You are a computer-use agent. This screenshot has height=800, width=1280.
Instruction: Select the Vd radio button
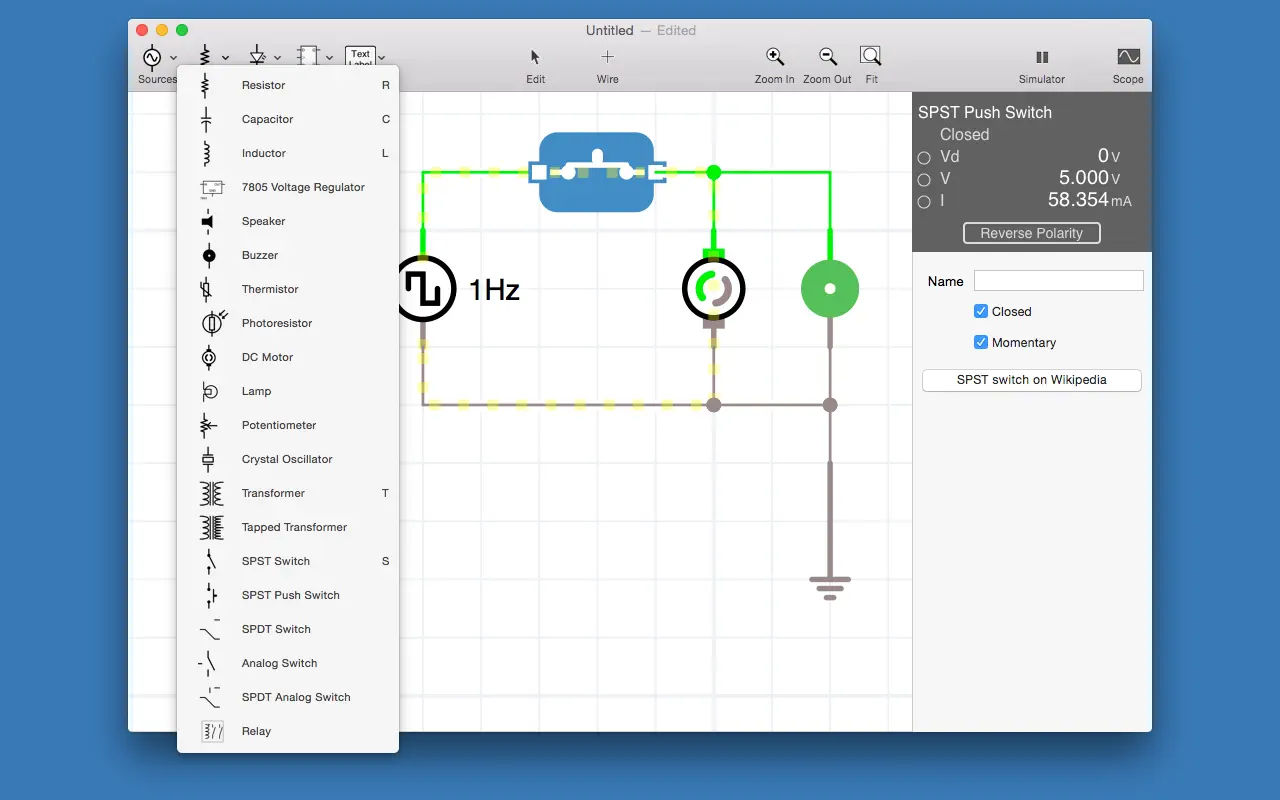924,157
